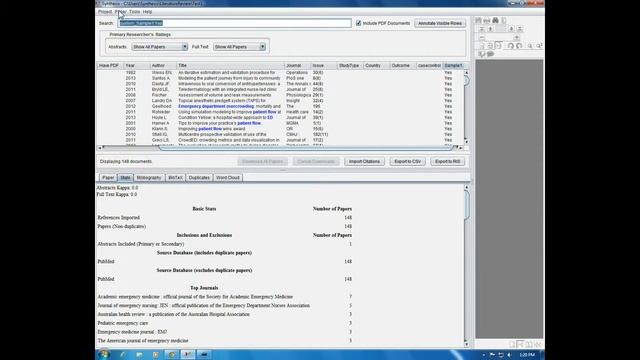Screen dimensions: 640x360
Task: Click the Outcome column header
Action: coord(403,65)
